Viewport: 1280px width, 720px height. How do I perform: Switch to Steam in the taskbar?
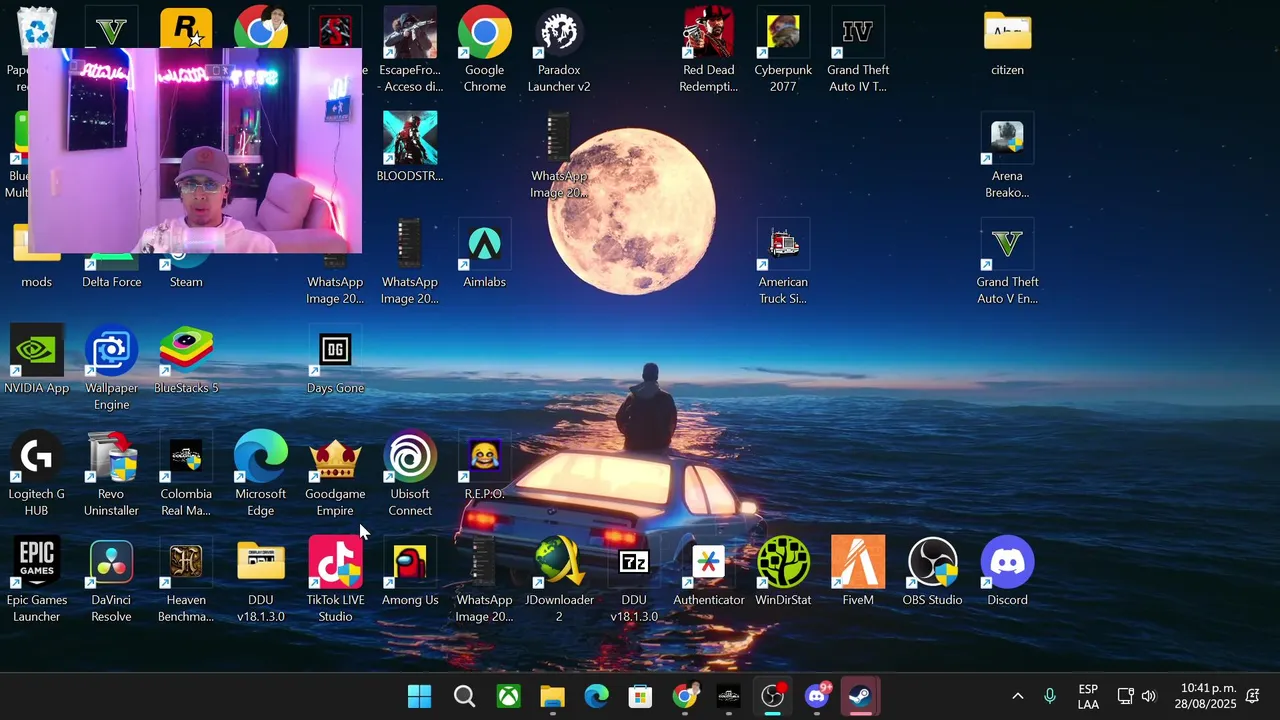click(861, 696)
